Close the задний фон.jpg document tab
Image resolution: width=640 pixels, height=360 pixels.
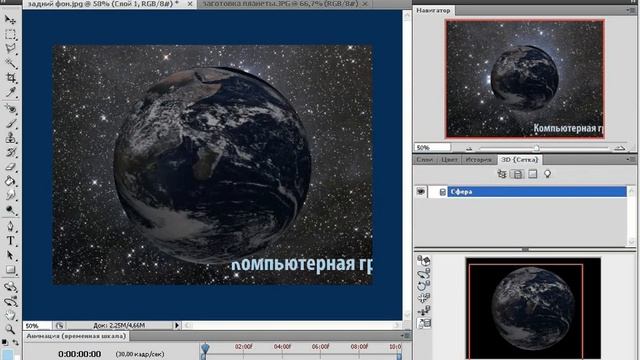click(x=190, y=4)
